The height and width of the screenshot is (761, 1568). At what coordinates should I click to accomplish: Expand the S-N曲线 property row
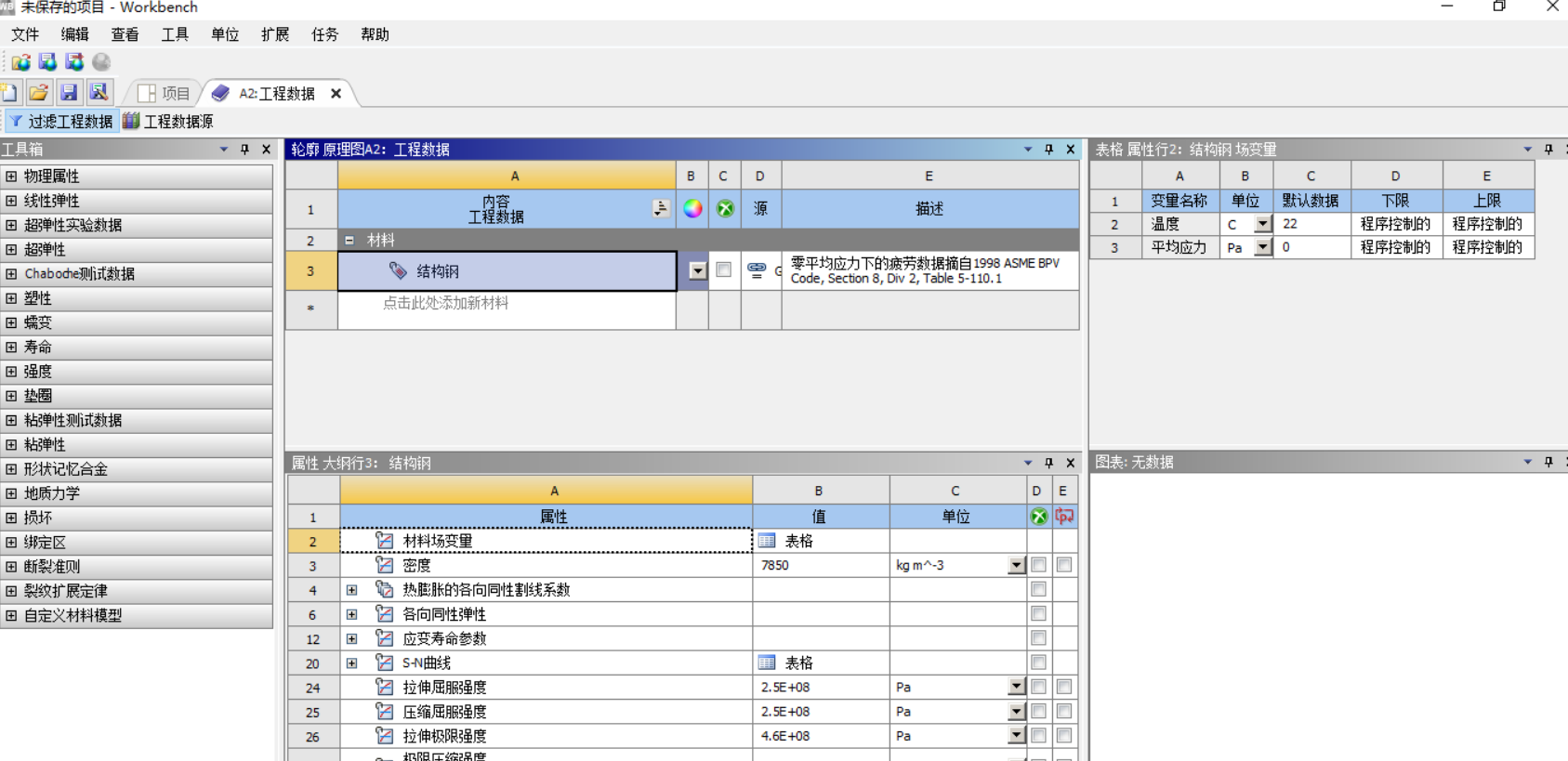tap(351, 663)
